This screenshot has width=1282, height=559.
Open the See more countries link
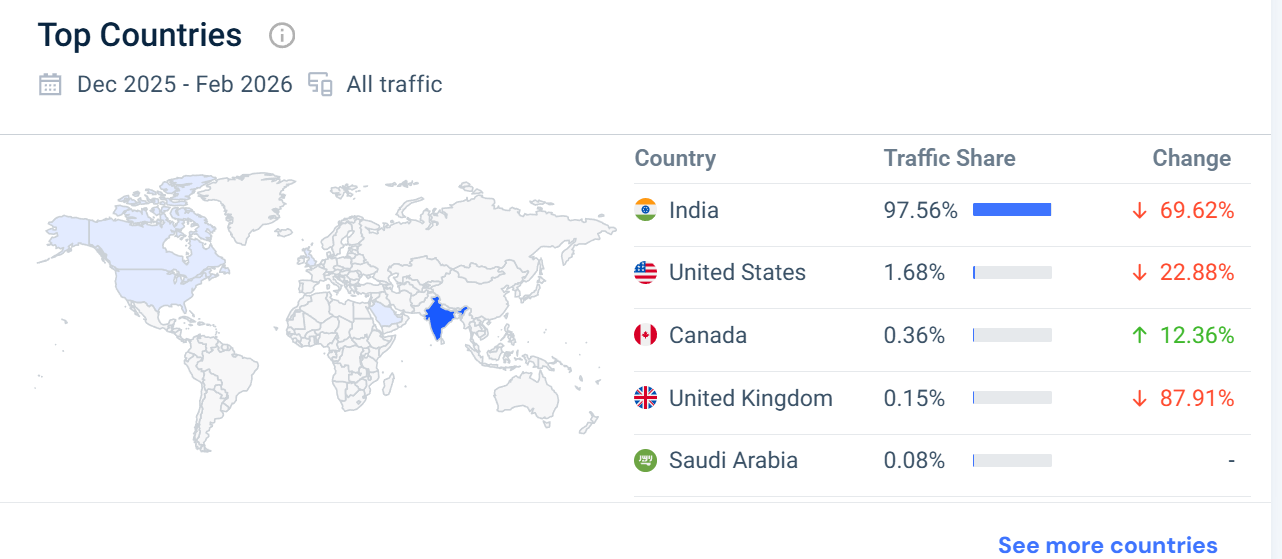tap(1107, 545)
